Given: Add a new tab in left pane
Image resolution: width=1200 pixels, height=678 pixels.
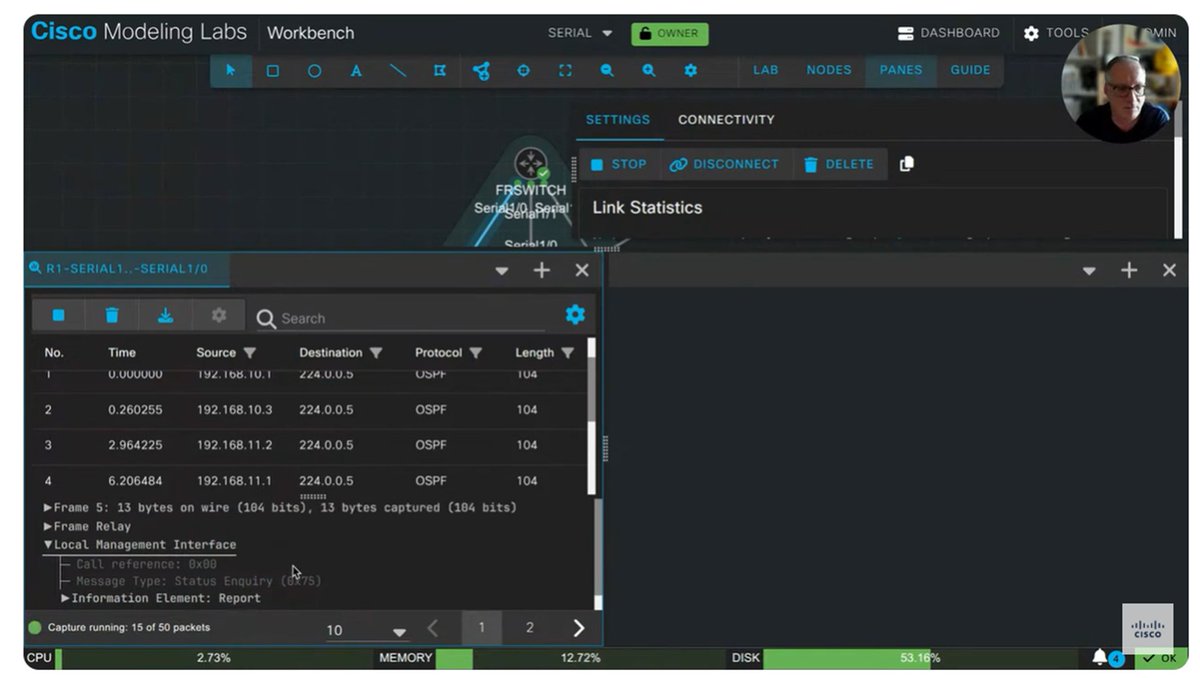Looking at the screenshot, I should tap(541, 270).
